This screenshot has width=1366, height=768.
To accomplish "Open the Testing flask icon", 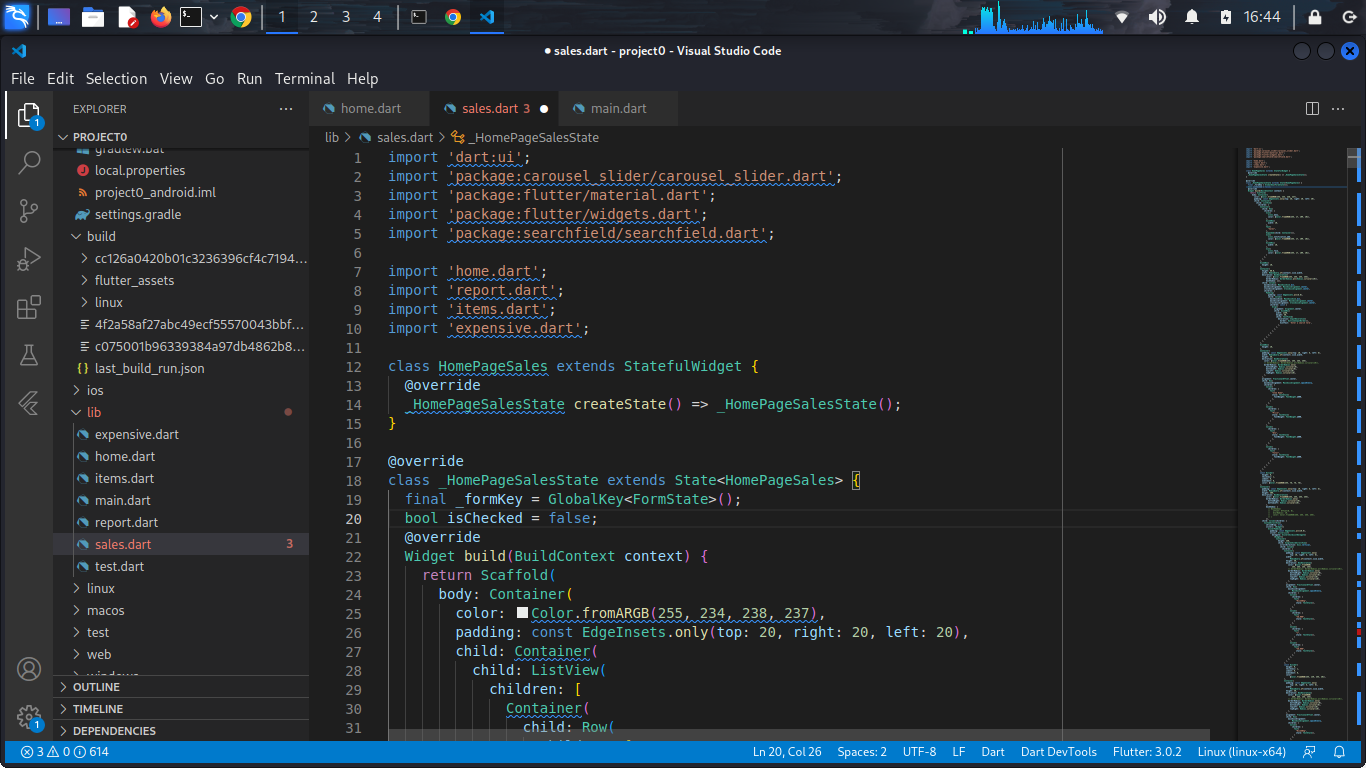I will pyautogui.click(x=29, y=354).
